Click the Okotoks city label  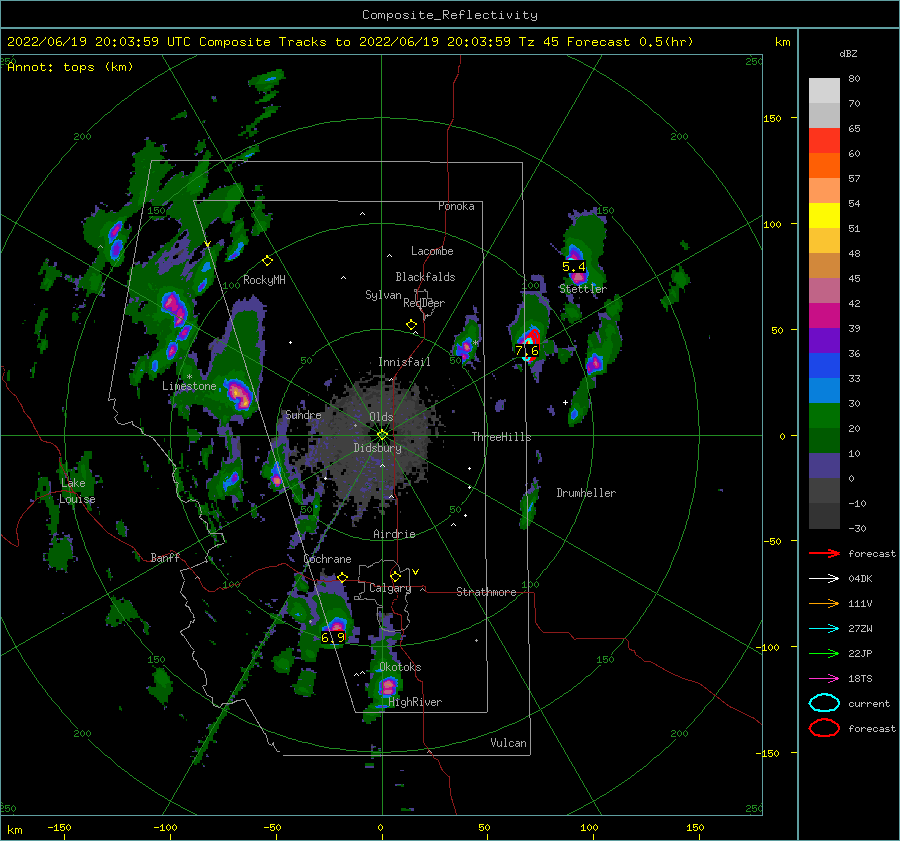click(x=400, y=667)
